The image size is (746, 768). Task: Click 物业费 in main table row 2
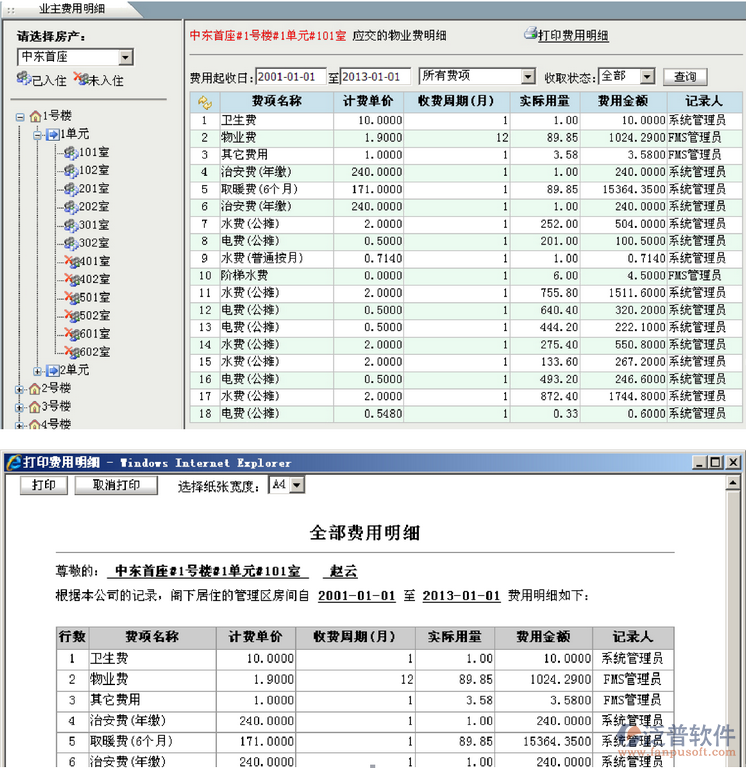(239, 138)
